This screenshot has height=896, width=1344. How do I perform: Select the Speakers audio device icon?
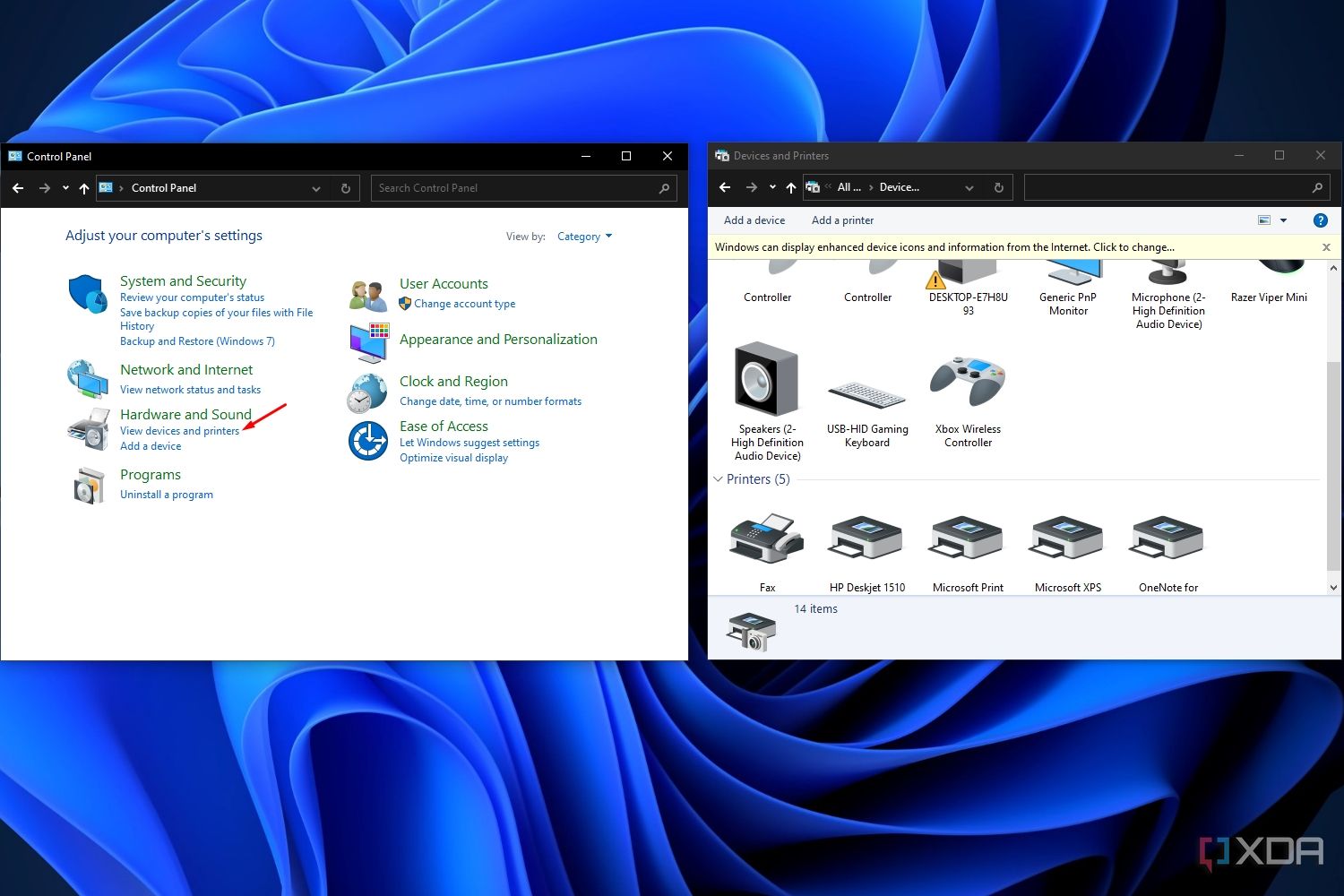click(x=767, y=379)
